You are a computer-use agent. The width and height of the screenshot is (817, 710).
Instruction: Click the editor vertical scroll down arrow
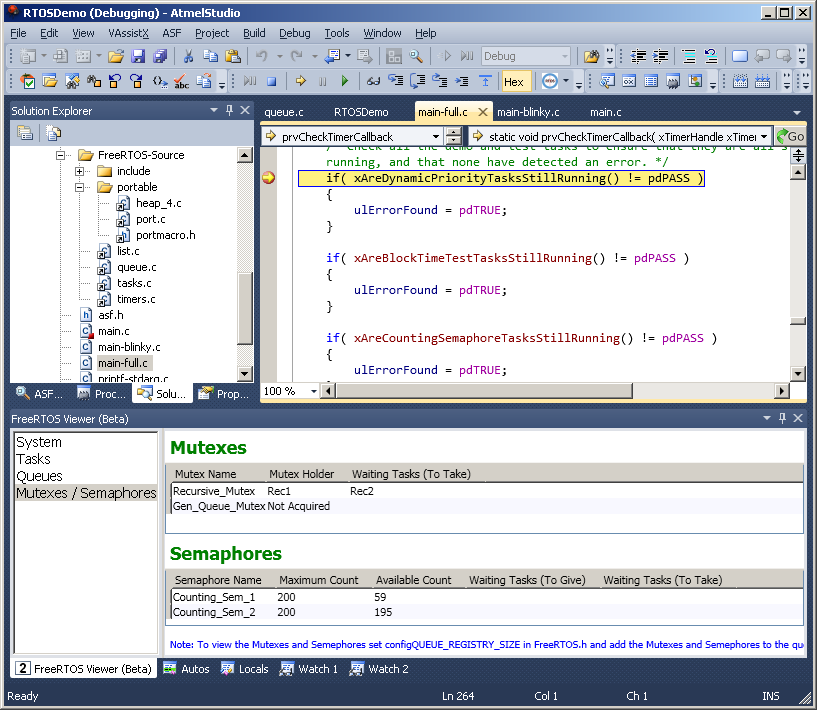click(798, 373)
